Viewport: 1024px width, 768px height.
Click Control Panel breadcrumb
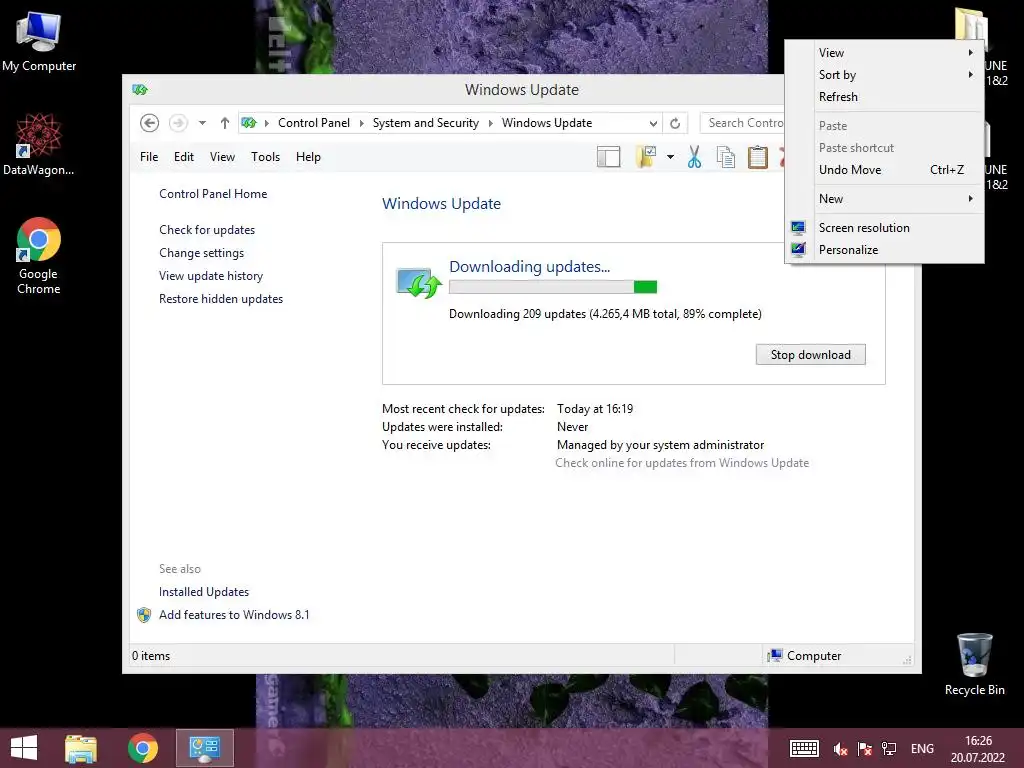pyautogui.click(x=313, y=123)
